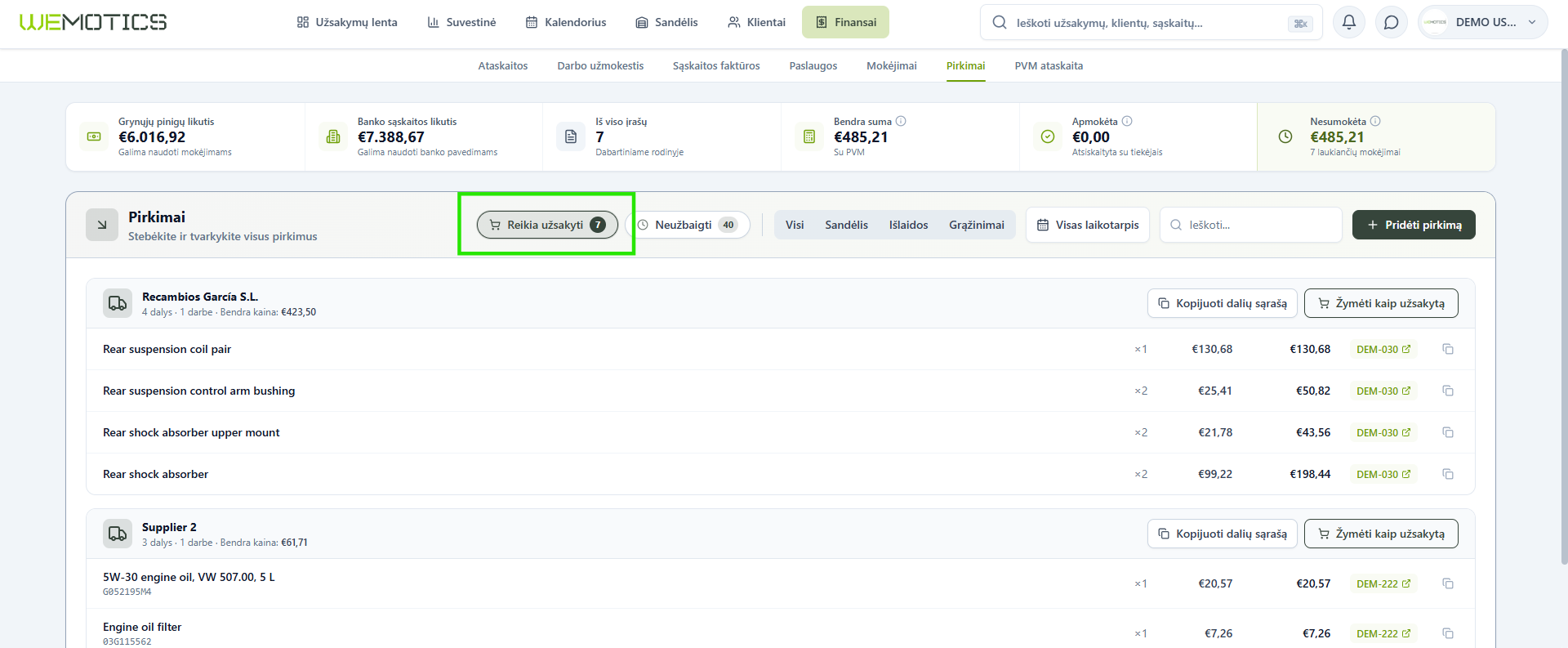Screen dimensions: 1568x648
Task: Open Finansai in main navigation
Action: [845, 22]
